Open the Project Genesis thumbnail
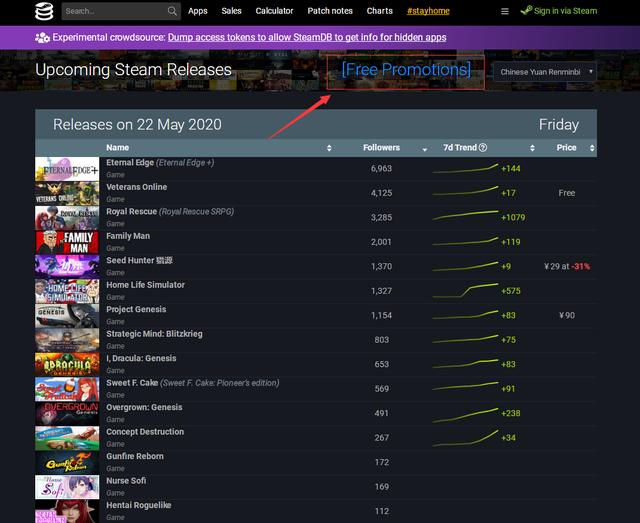The height and width of the screenshot is (523, 640). [x=67, y=316]
